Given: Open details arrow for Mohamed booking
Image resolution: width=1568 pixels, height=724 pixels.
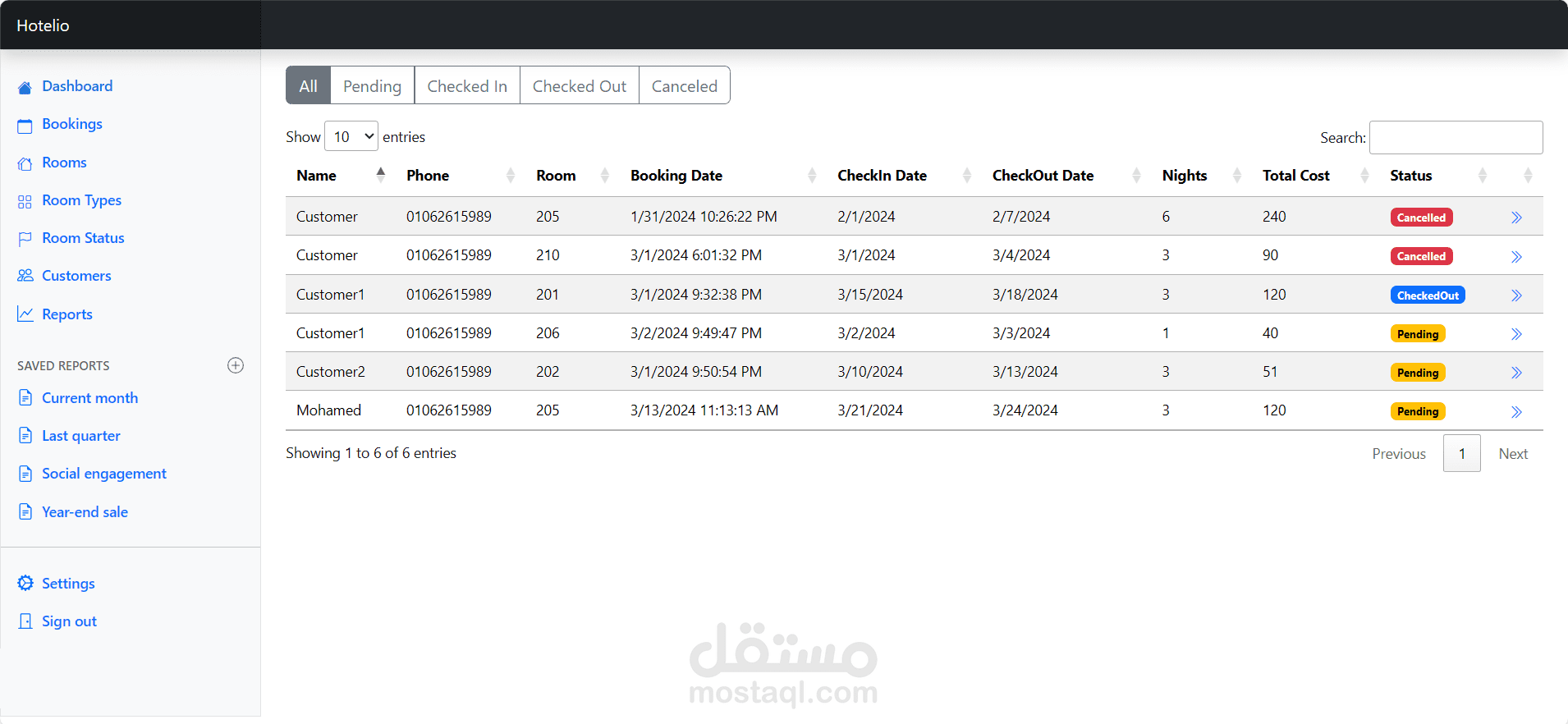Looking at the screenshot, I should (1516, 412).
